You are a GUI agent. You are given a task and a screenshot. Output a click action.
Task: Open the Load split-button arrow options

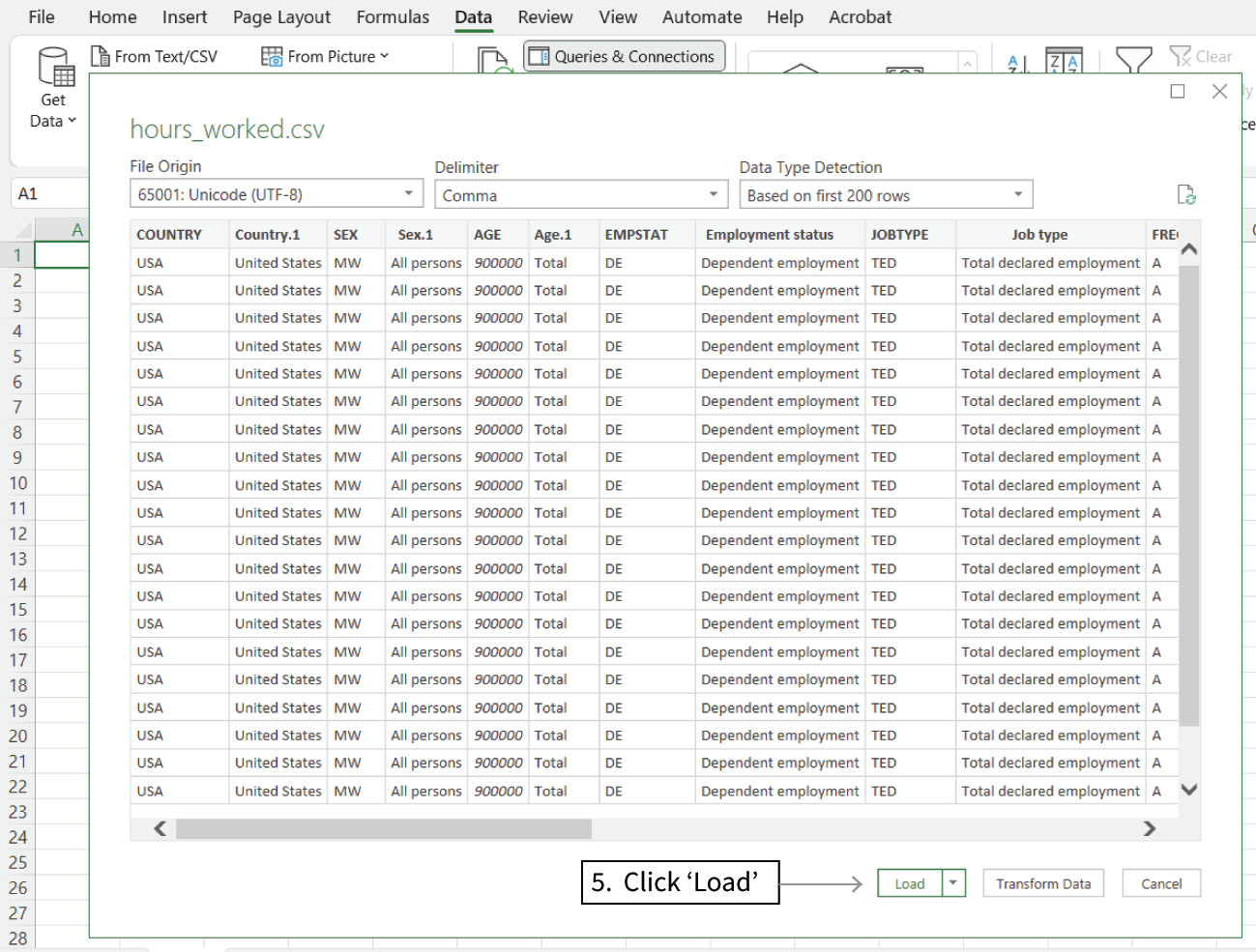pyautogui.click(x=952, y=882)
